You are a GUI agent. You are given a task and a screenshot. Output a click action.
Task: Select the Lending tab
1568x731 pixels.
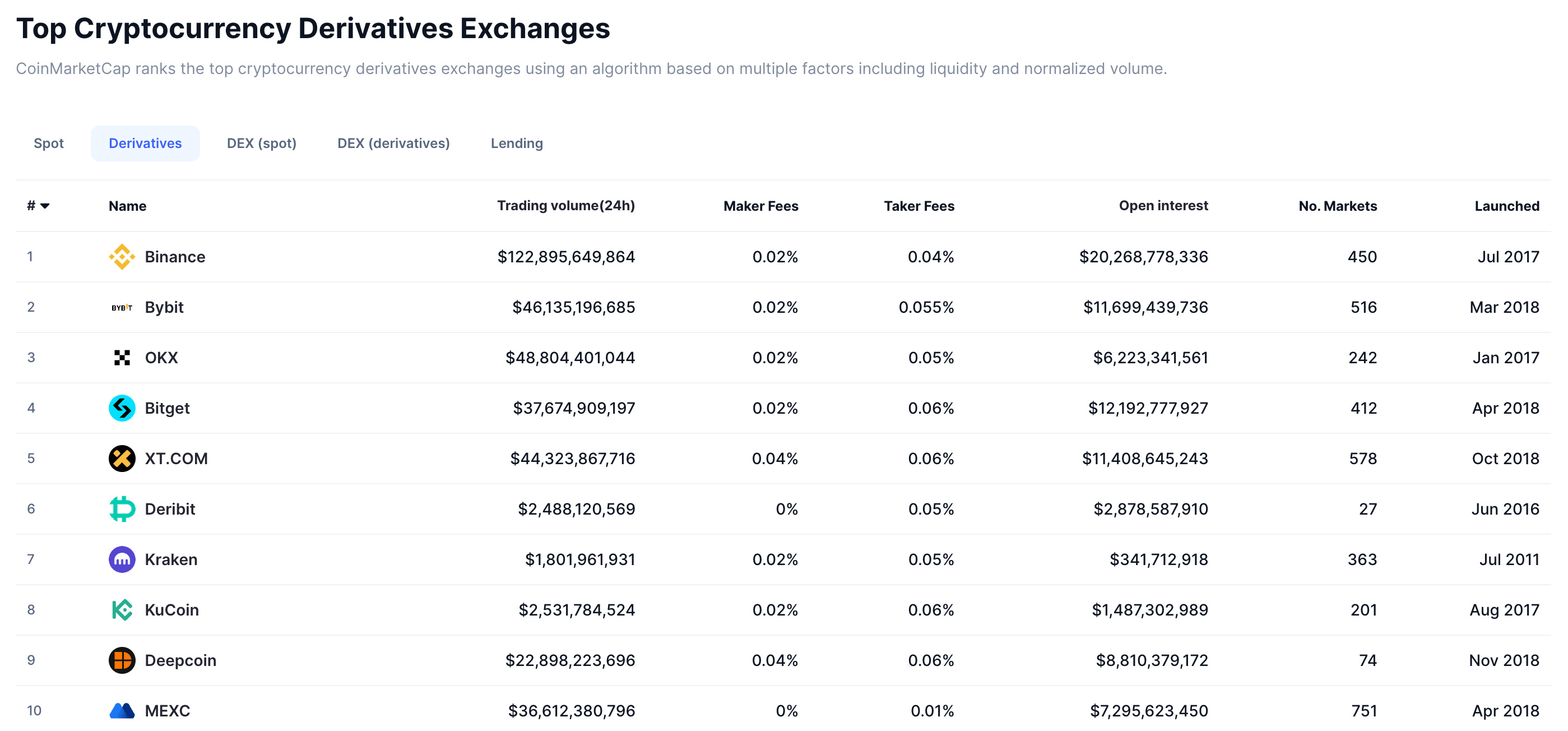click(516, 143)
